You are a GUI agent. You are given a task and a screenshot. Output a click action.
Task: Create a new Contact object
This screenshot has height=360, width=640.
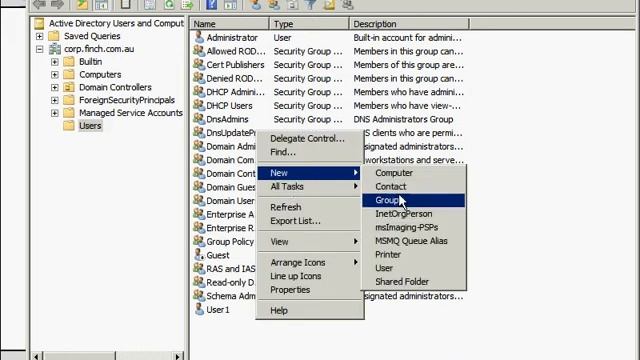coord(413,187)
